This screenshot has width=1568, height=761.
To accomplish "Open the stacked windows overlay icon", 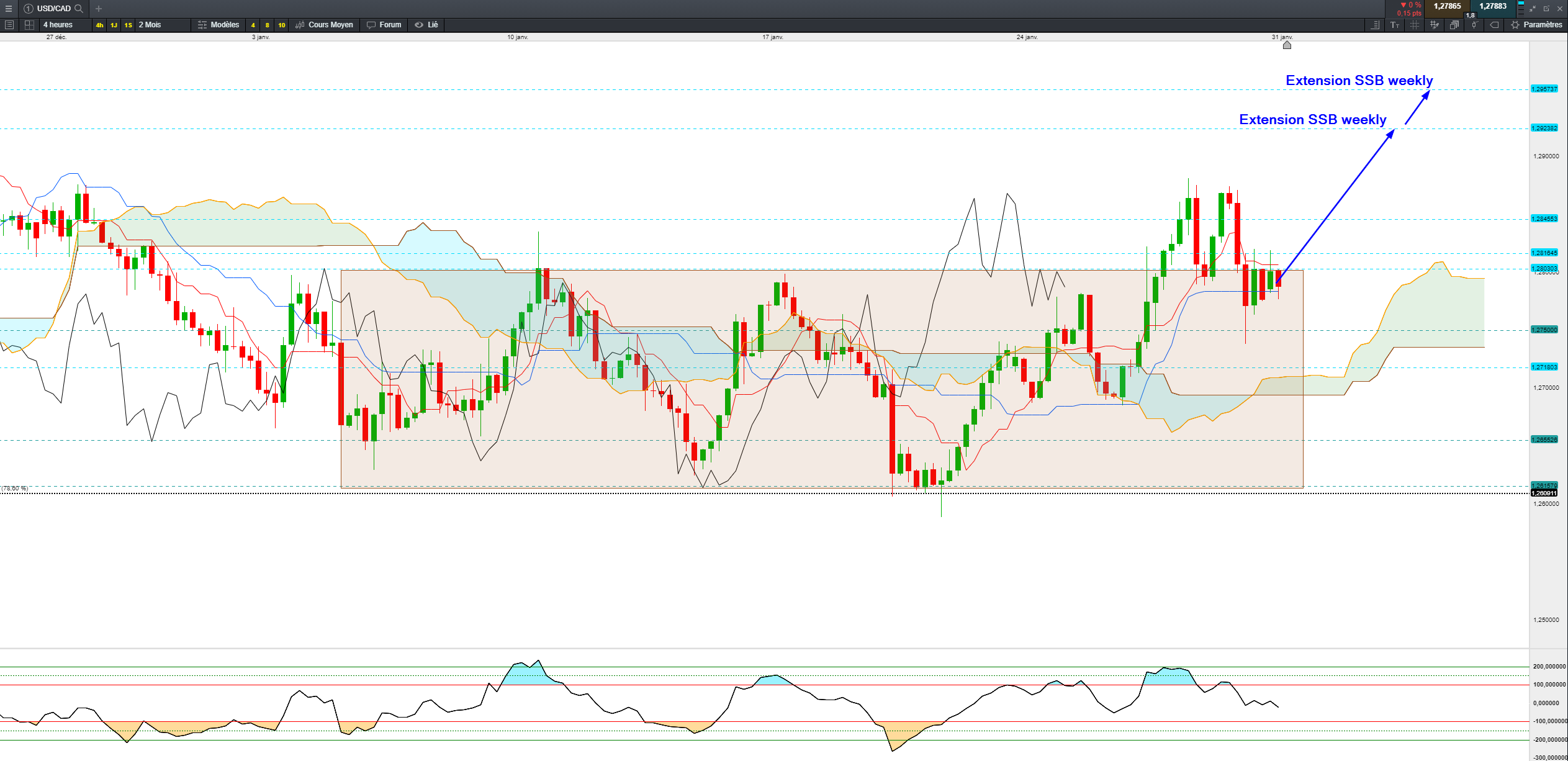I will pos(1454,25).
